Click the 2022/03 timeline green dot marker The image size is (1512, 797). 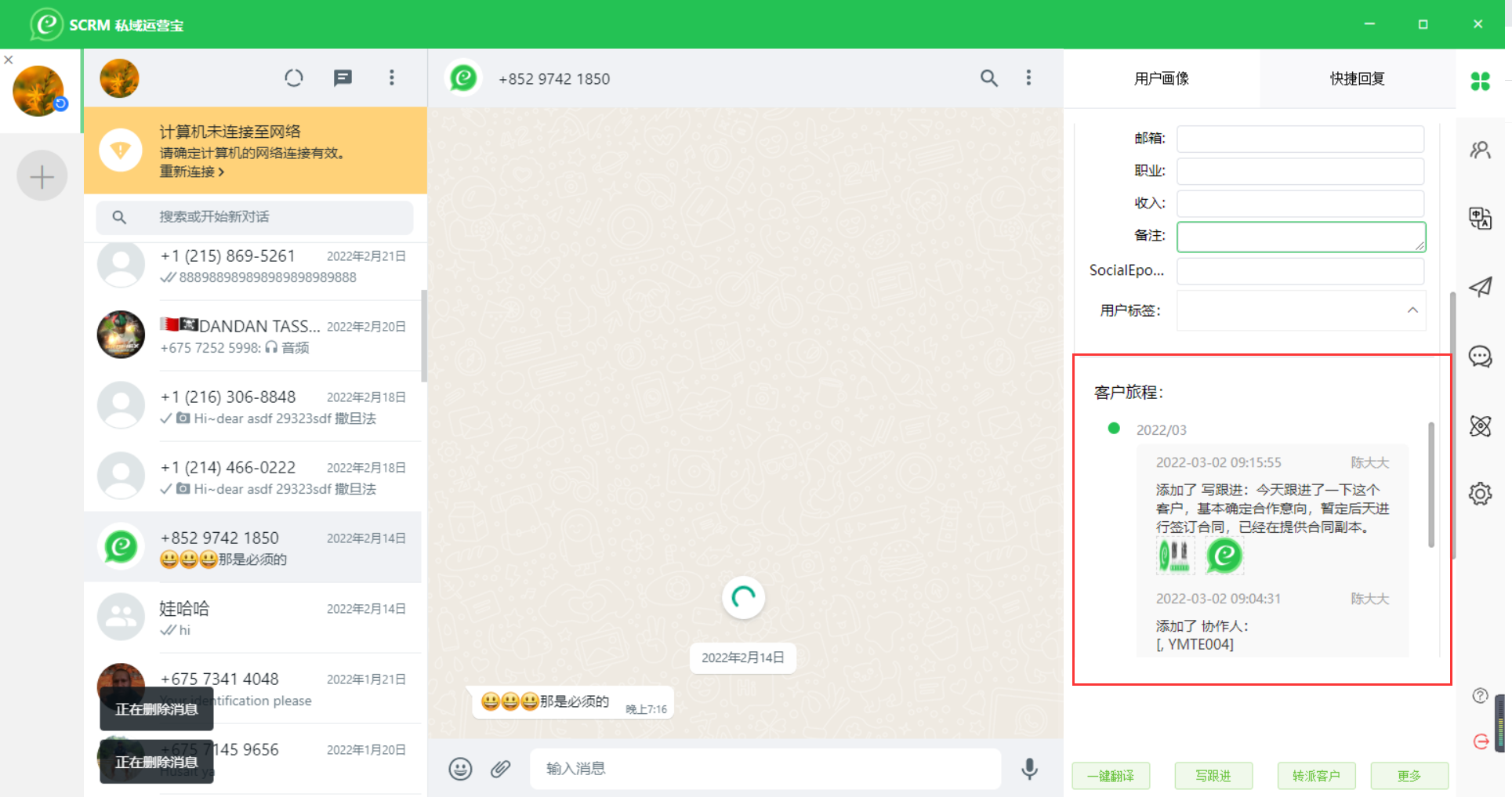point(1114,429)
